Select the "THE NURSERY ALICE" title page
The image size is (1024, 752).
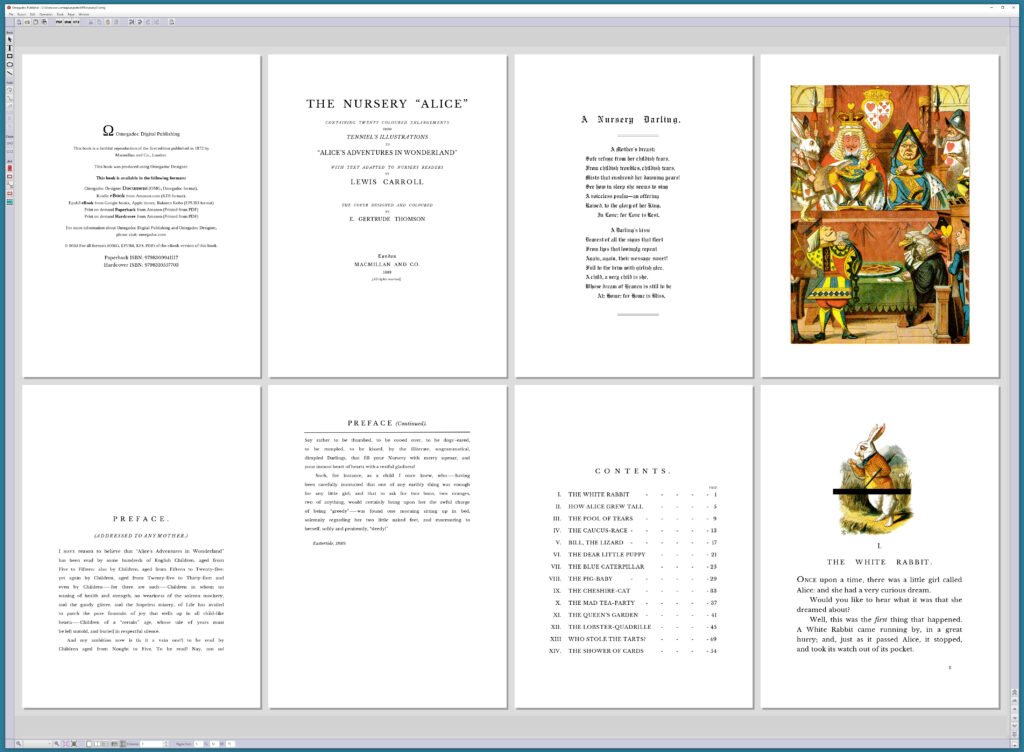pos(387,216)
